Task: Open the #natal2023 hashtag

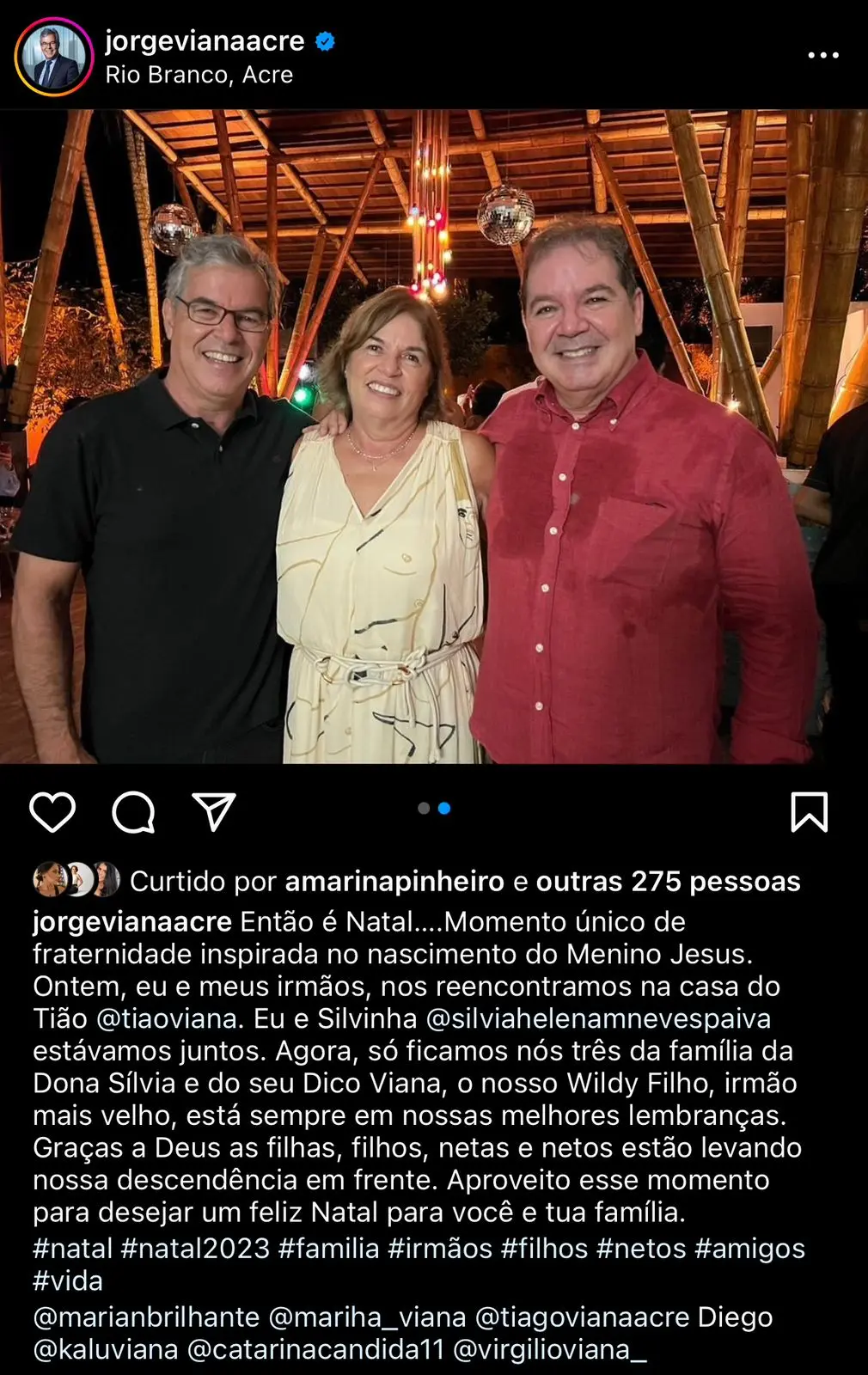Action: 196,1248
